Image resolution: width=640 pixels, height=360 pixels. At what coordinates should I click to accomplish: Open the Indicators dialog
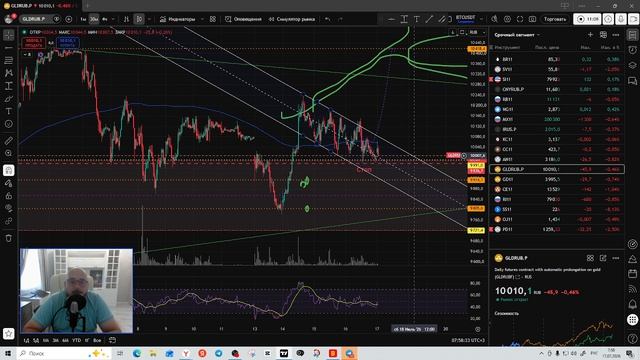pyautogui.click(x=178, y=19)
